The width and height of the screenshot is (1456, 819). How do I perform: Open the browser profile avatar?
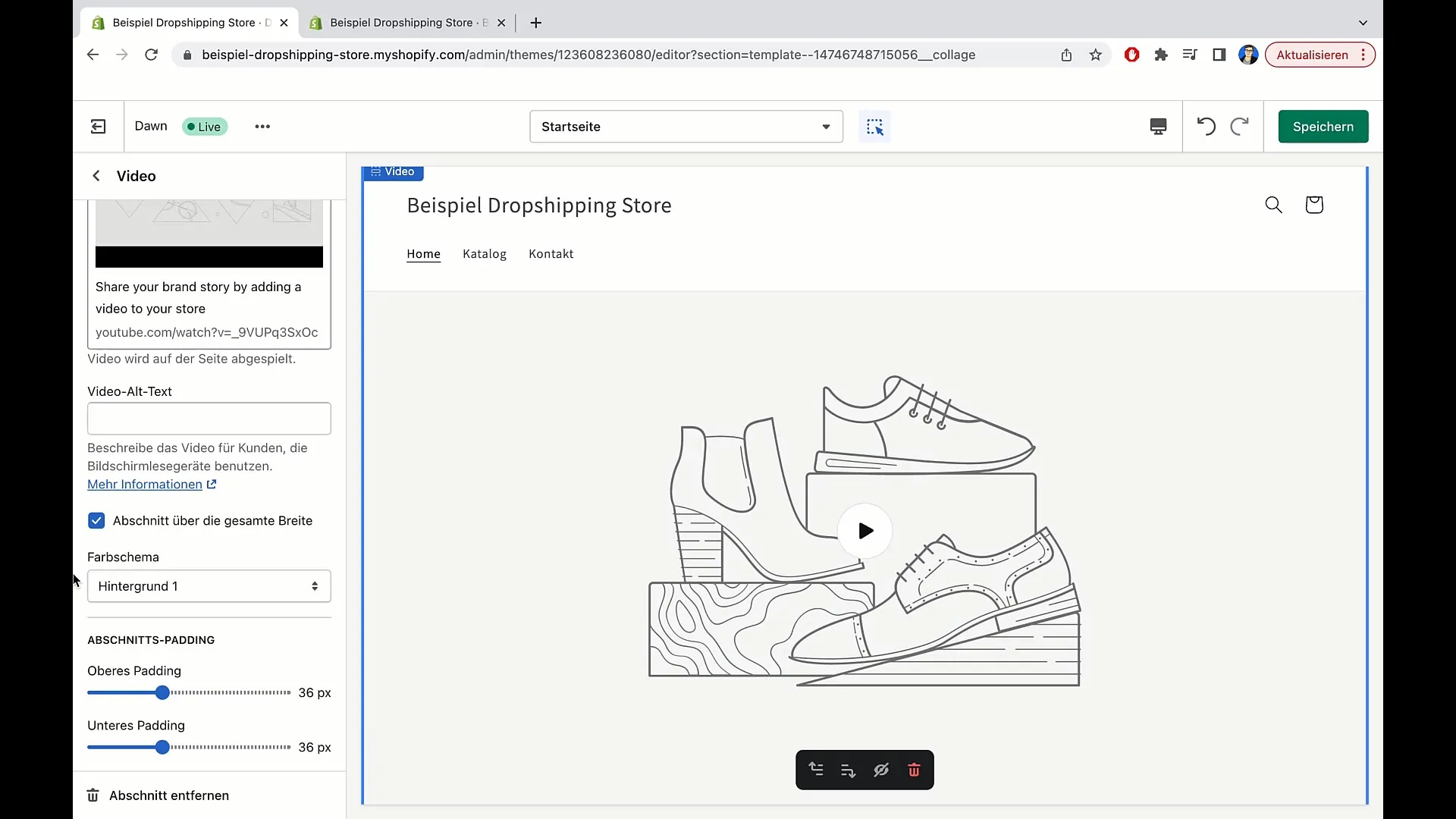(x=1248, y=55)
